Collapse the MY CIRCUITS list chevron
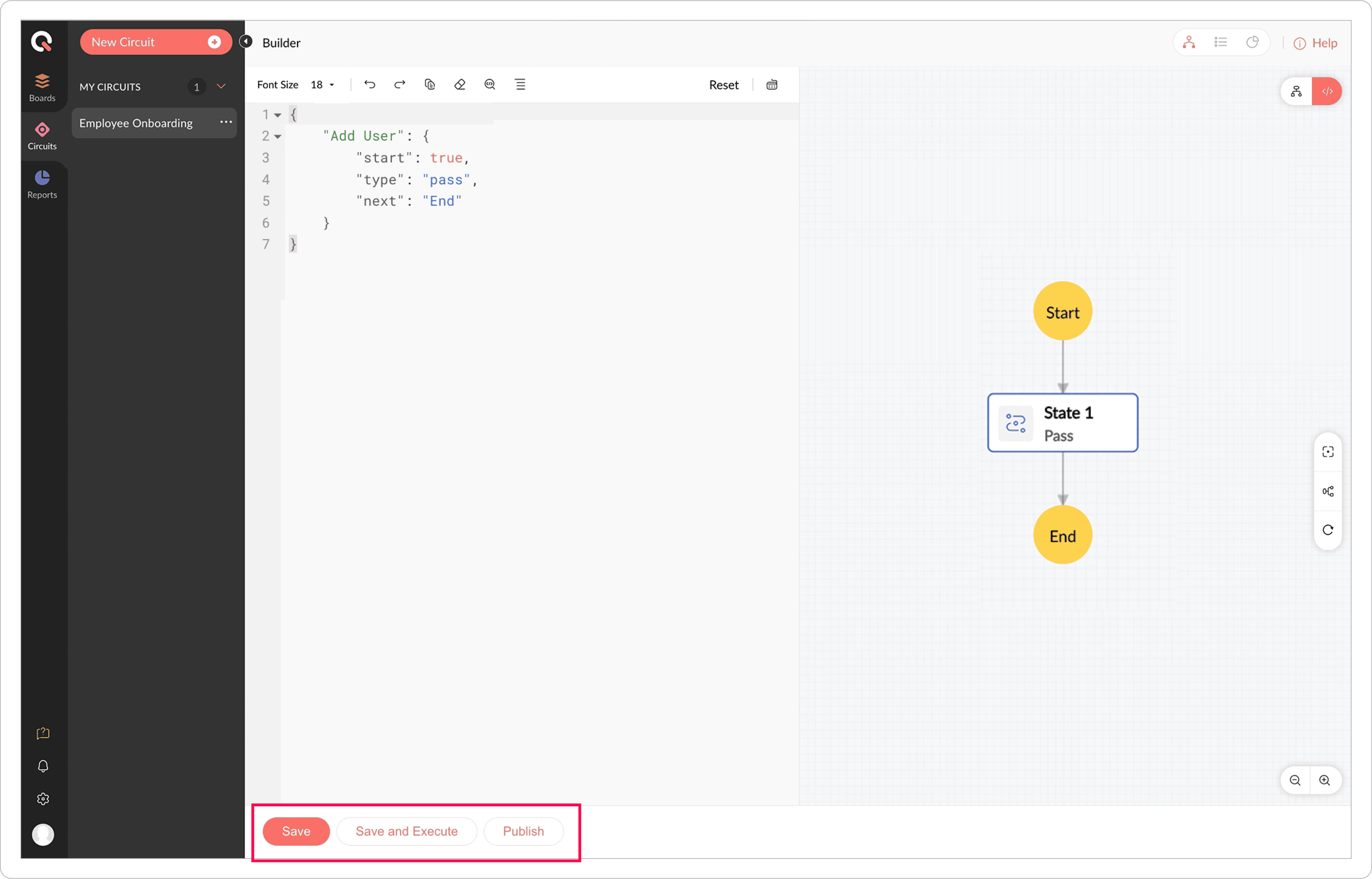1372x879 pixels. pos(221,86)
